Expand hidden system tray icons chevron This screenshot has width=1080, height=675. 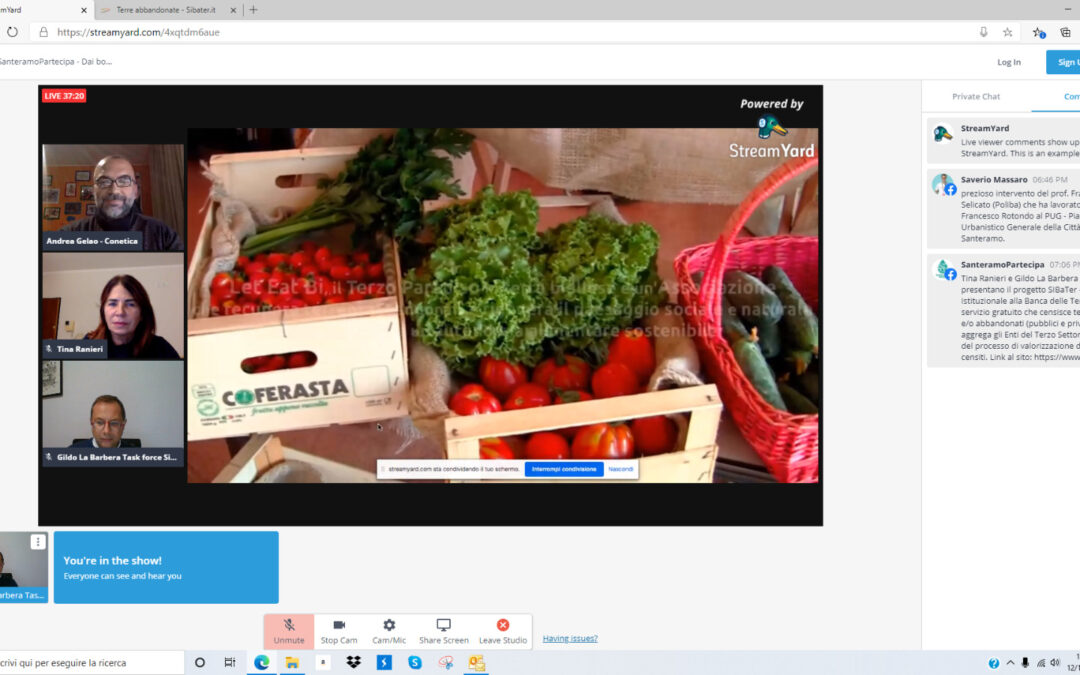pos(1010,663)
